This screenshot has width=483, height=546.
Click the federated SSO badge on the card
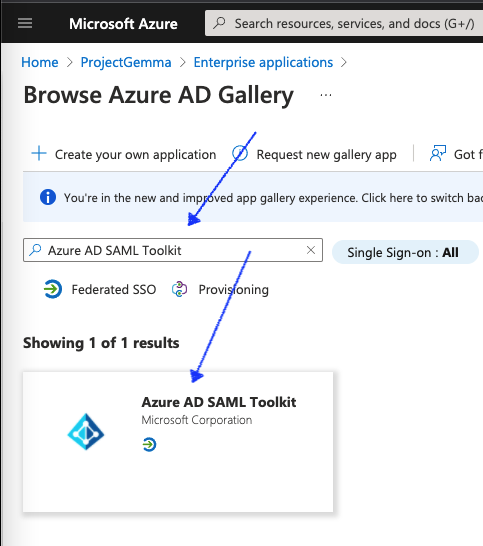click(149, 444)
